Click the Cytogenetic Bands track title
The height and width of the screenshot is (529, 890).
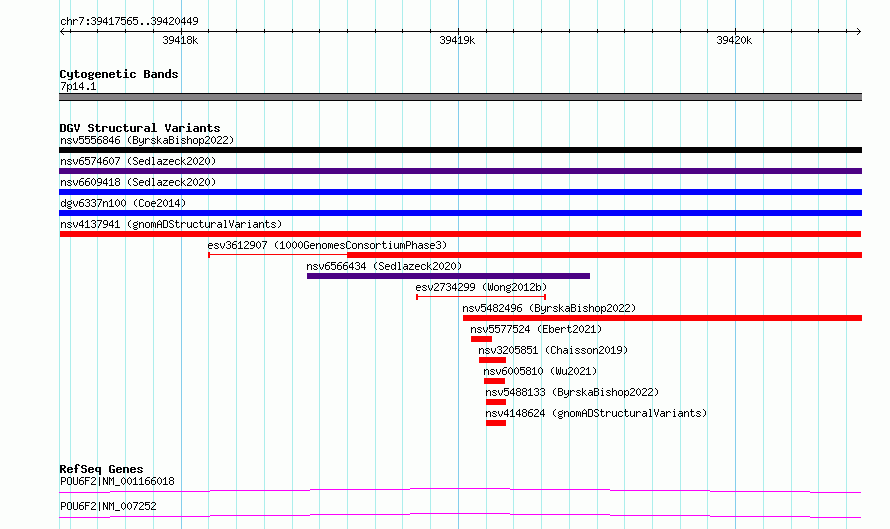[x=119, y=74]
